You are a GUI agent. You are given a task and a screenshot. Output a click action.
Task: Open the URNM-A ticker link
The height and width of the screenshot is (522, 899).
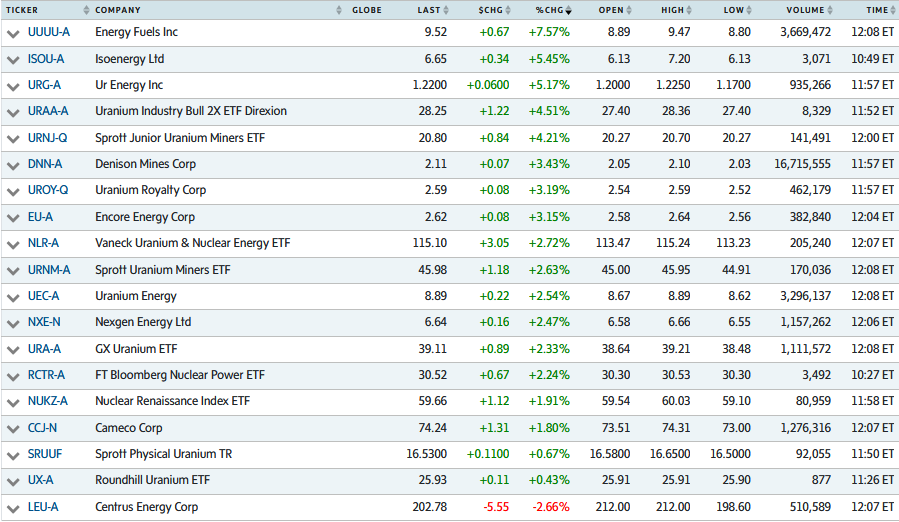(49, 270)
